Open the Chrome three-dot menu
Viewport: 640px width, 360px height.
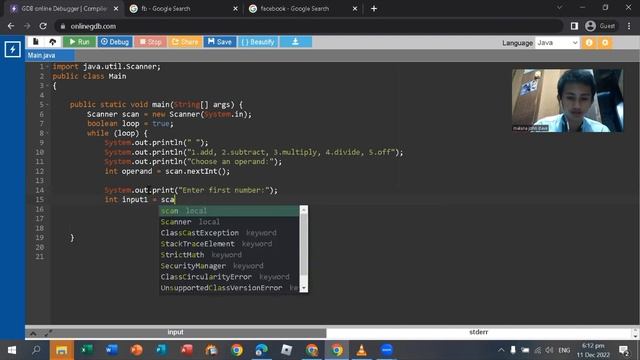(629, 26)
